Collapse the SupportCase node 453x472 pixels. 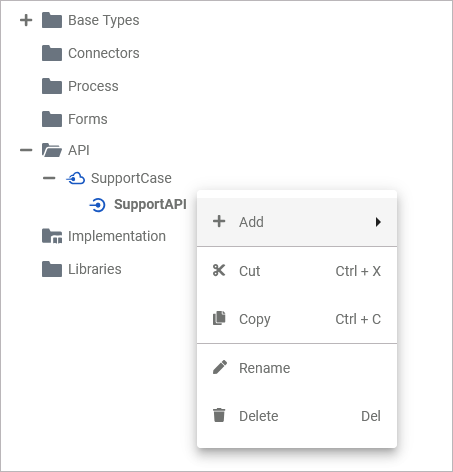[x=49, y=178]
